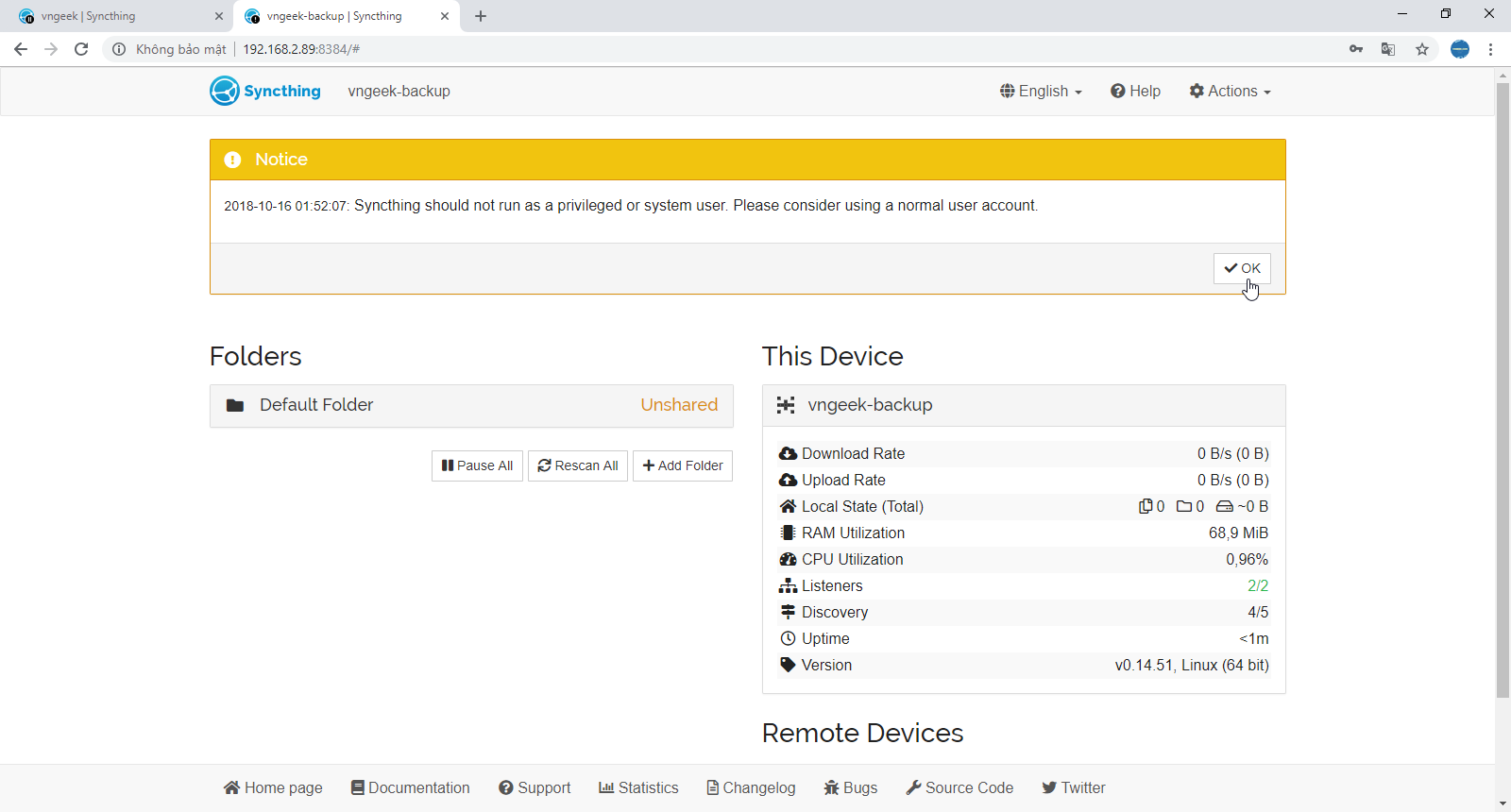1511x812 pixels.
Task: Click the vngeek-backup device identicon
Action: [786, 405]
